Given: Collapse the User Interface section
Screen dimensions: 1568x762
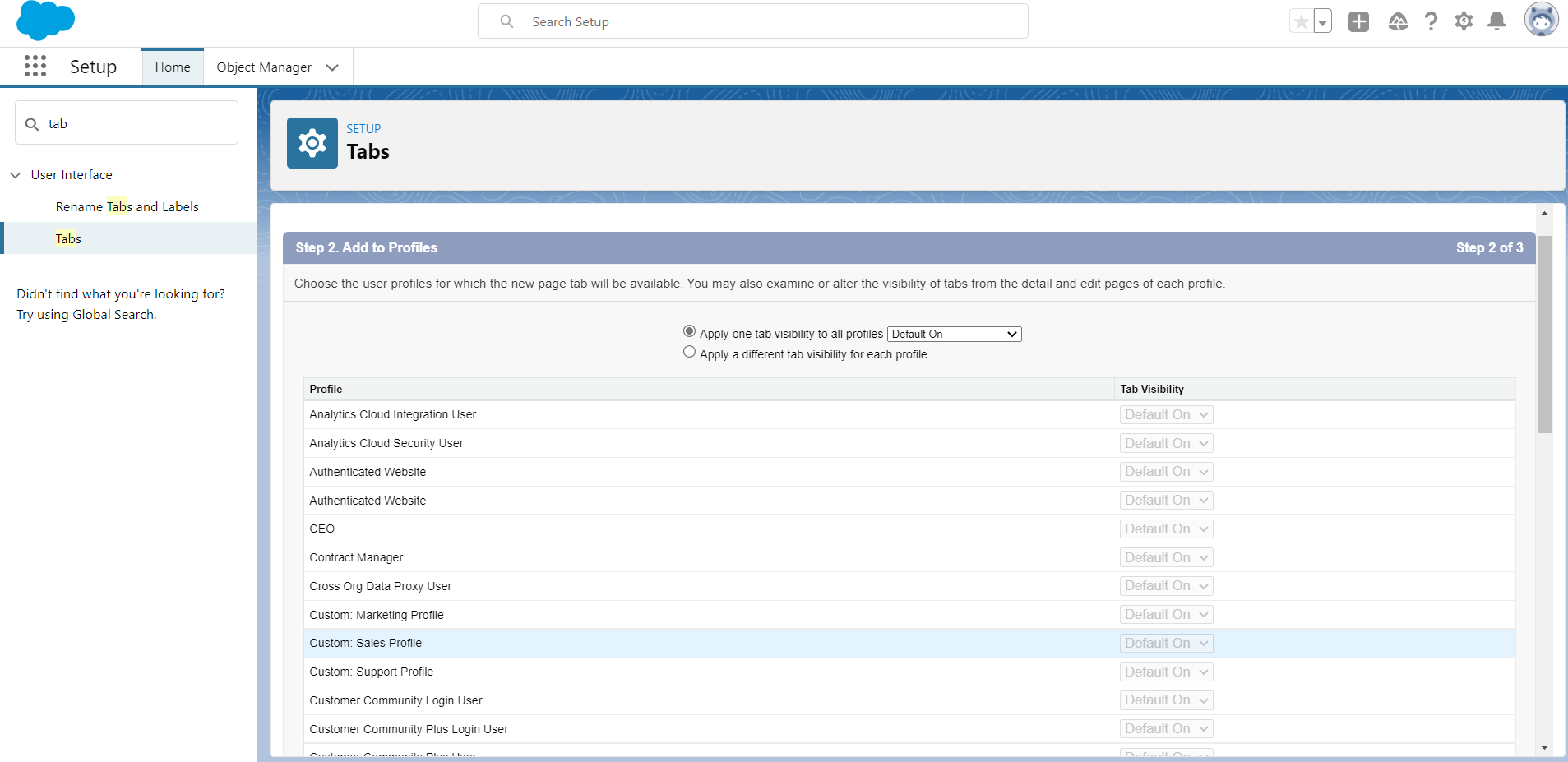Looking at the screenshot, I should 16,175.
